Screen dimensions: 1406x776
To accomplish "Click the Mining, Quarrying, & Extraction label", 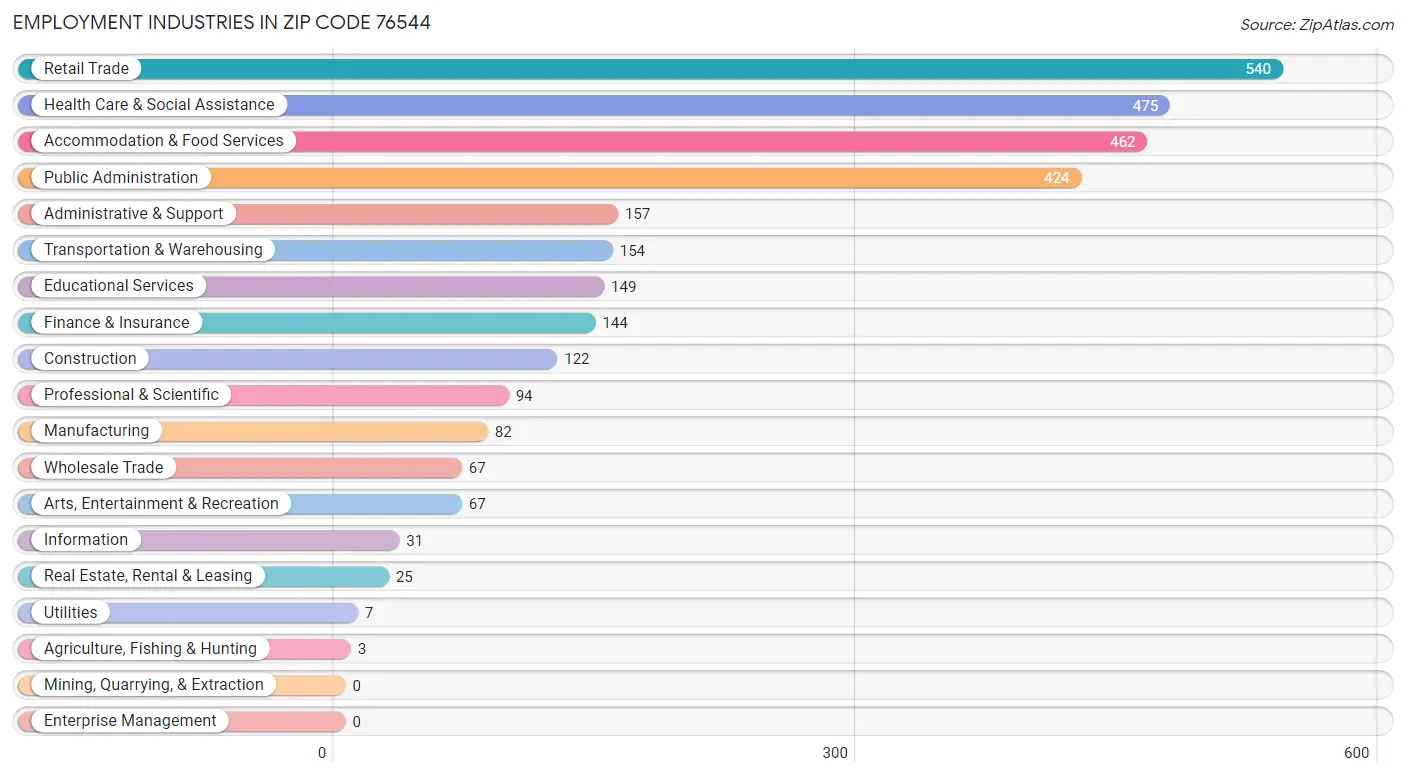I will 154,685.
